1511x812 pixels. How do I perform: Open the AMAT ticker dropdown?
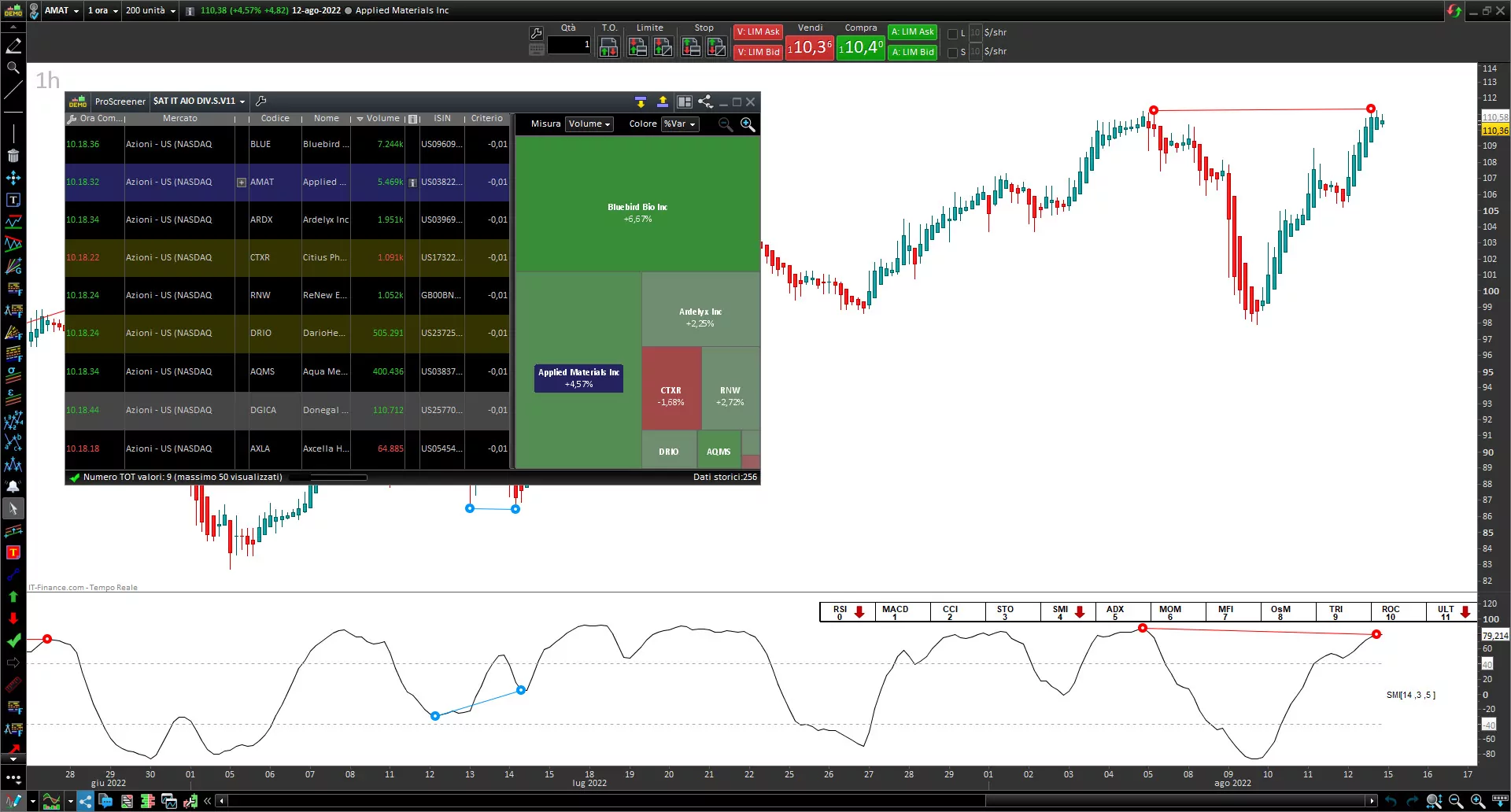(61, 10)
